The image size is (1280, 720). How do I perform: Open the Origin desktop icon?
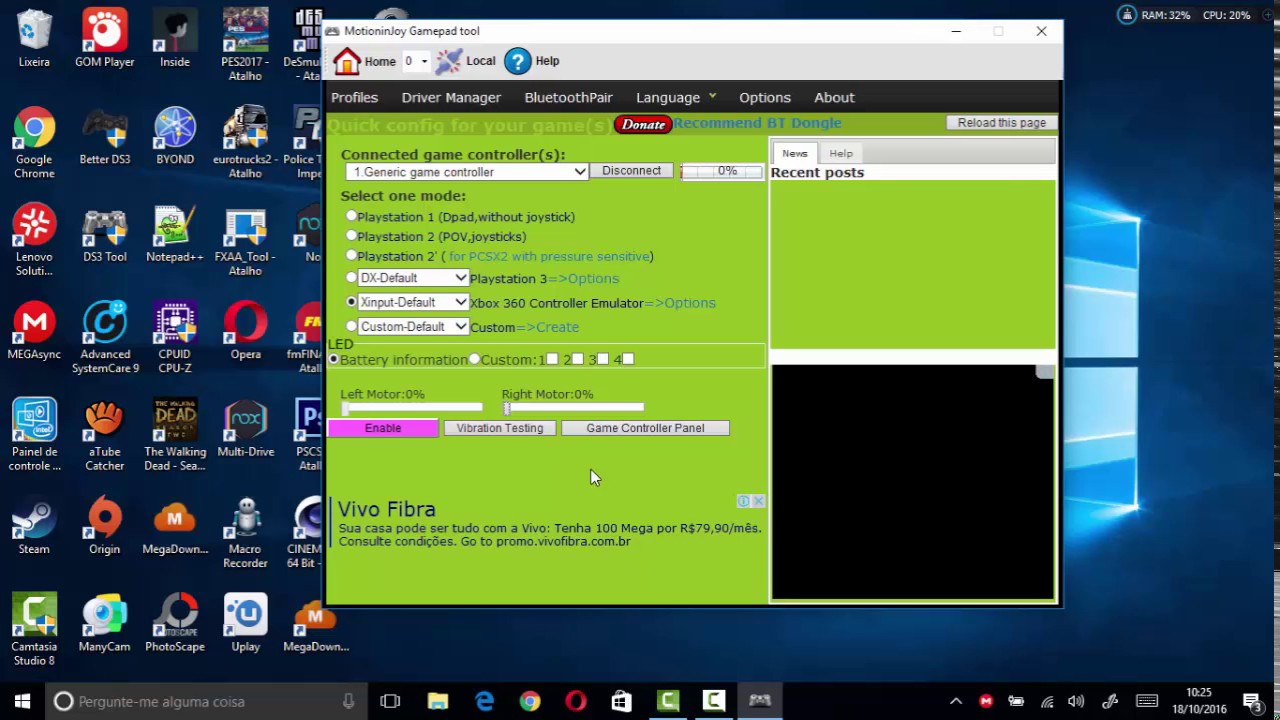(x=104, y=526)
